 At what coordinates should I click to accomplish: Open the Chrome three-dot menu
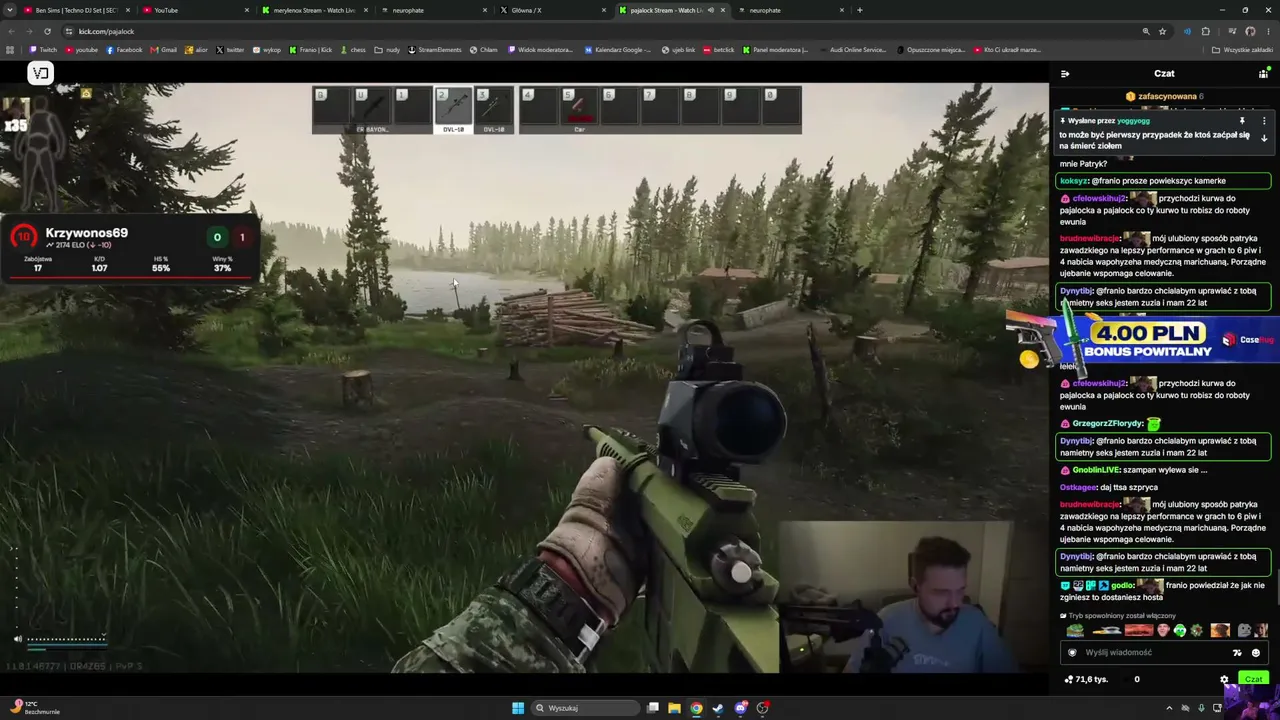1268,31
